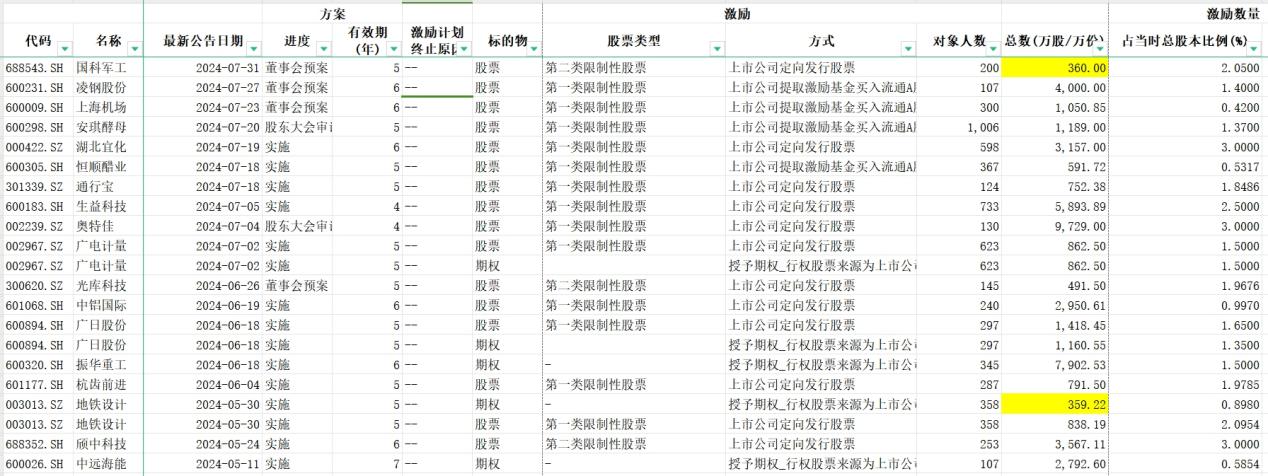Open the 代码 column filter dropdown
The width and height of the screenshot is (1268, 476).
click(x=65, y=48)
